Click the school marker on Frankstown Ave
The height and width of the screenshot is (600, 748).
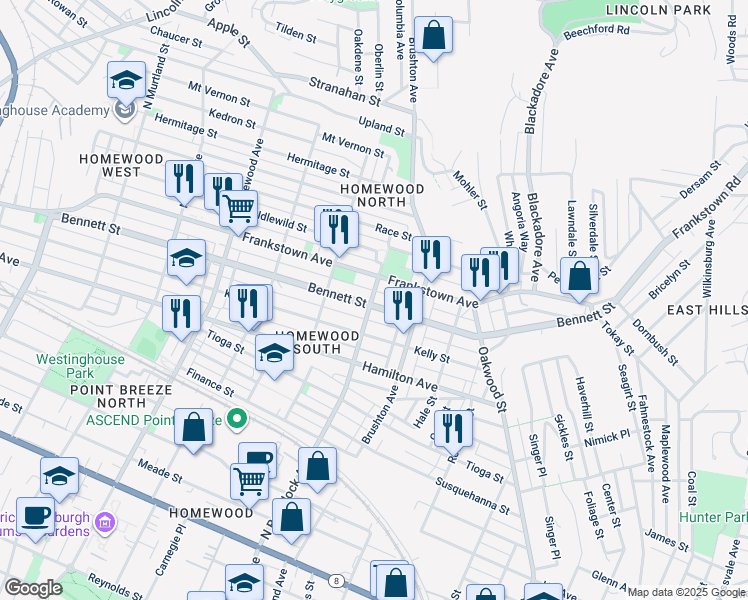click(186, 258)
